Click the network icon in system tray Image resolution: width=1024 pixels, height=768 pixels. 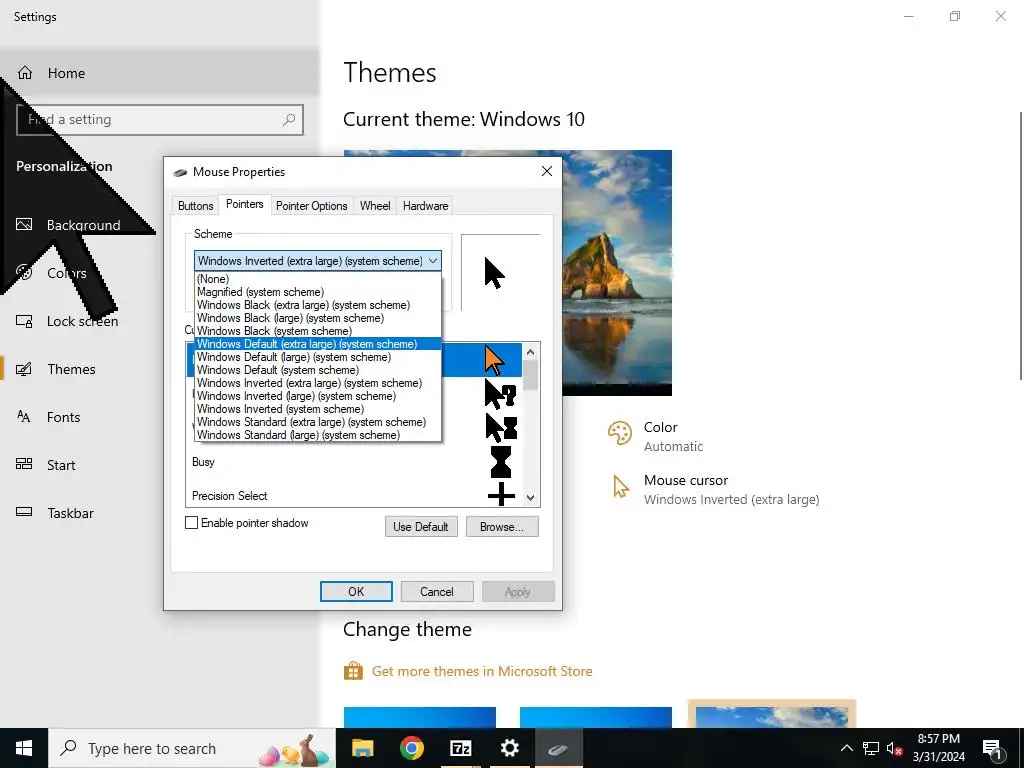click(871, 748)
